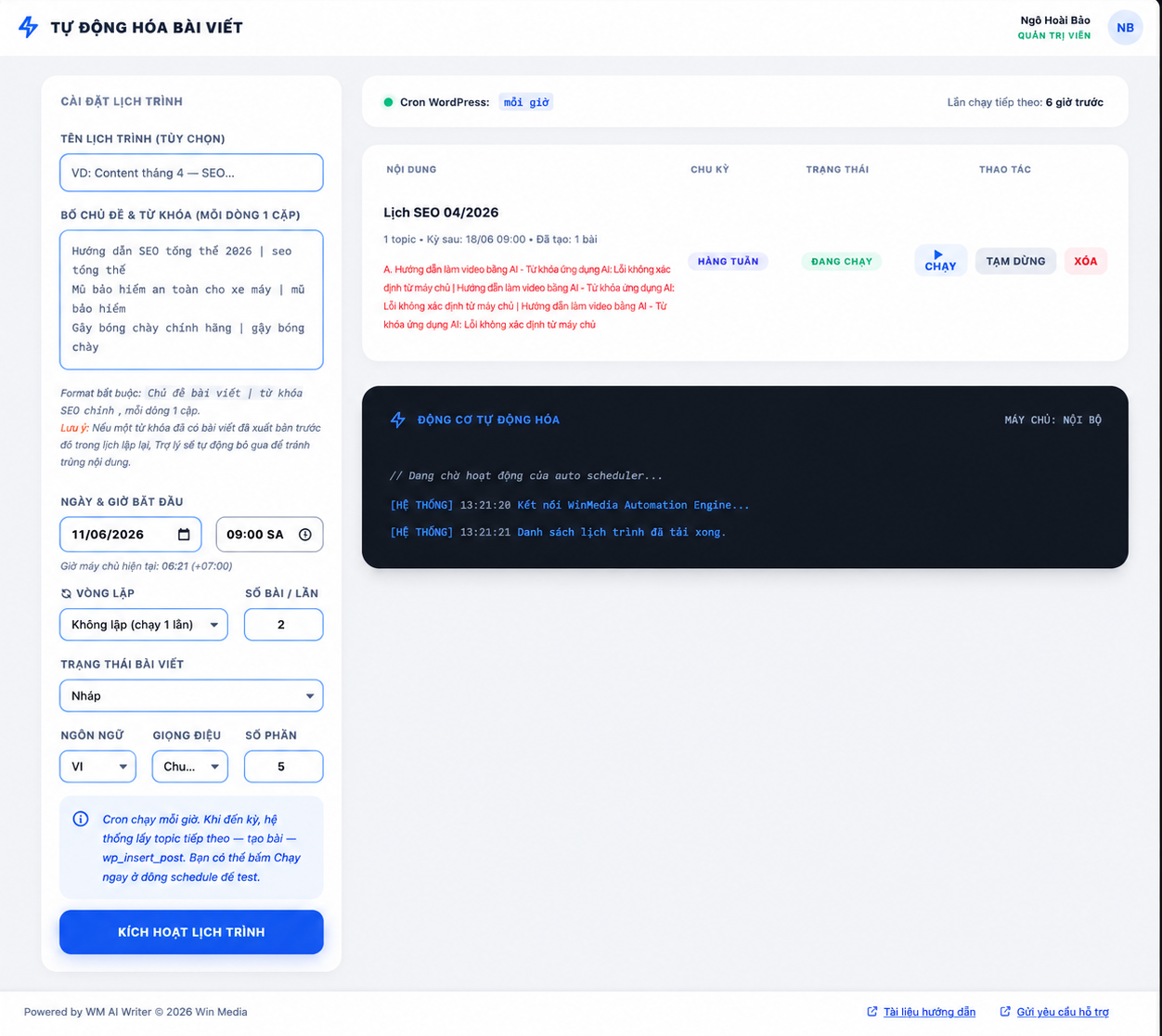Screen dimensions: 1162x1036
Task: Click the info icon in cron notice
Action: tap(81, 819)
